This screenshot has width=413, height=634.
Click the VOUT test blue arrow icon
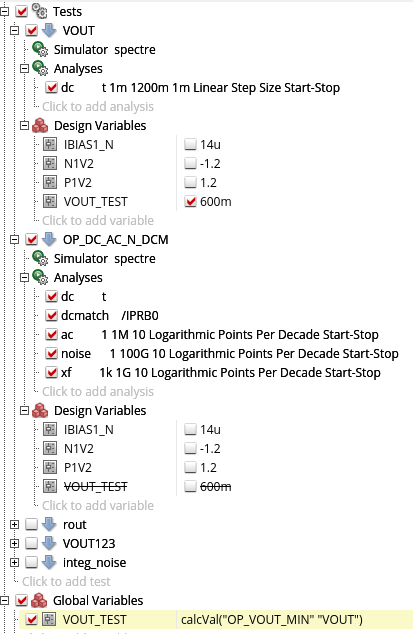pyautogui.click(x=49, y=30)
